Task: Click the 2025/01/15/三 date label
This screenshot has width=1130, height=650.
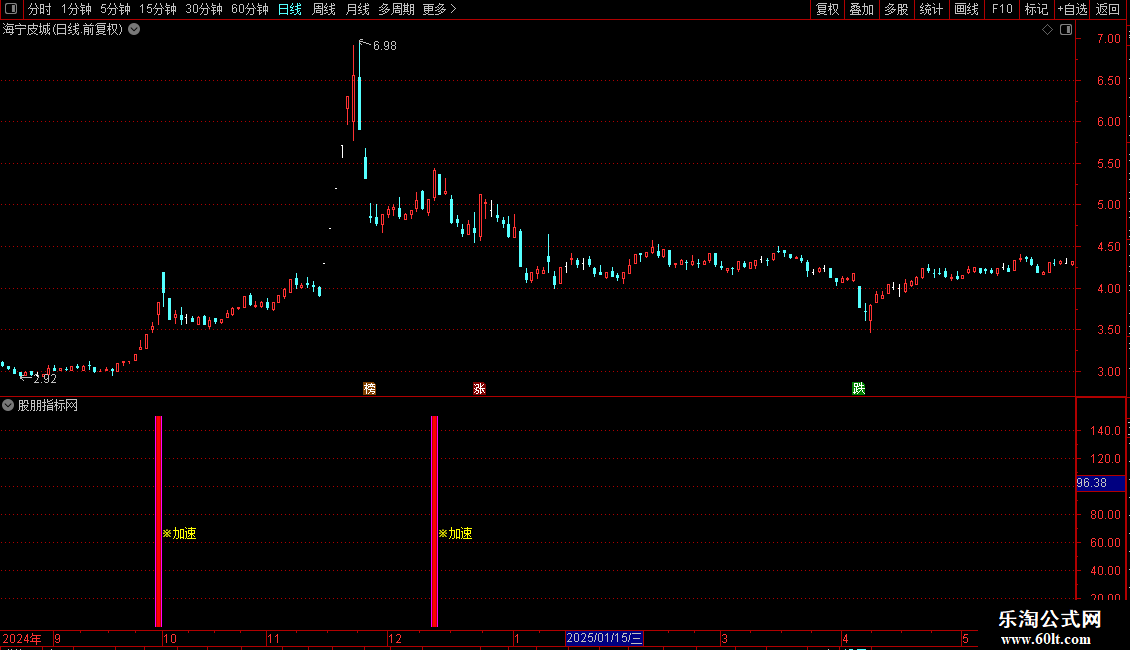Action: click(604, 638)
